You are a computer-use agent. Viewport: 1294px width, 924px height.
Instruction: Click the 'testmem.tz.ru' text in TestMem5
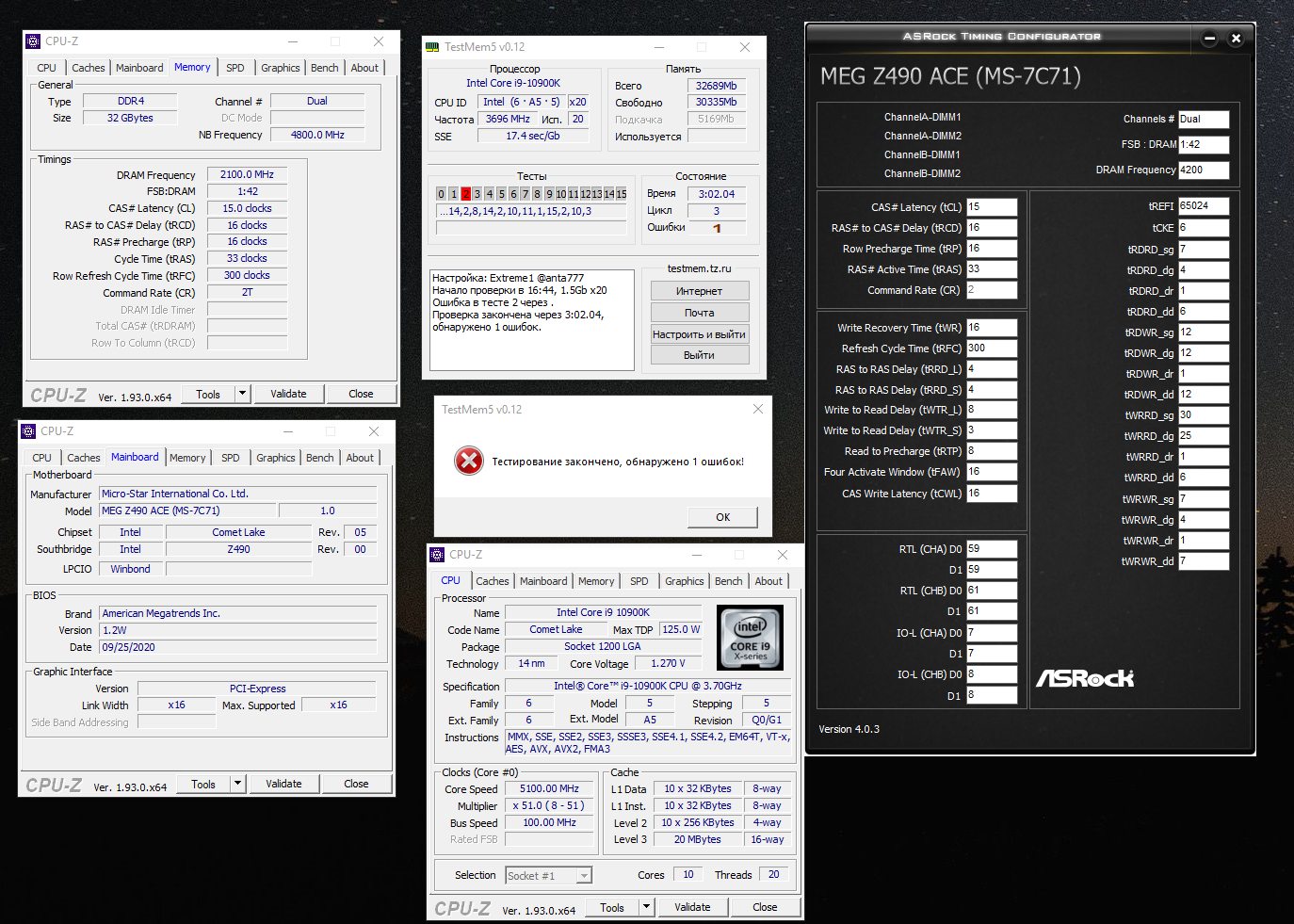pos(699,268)
